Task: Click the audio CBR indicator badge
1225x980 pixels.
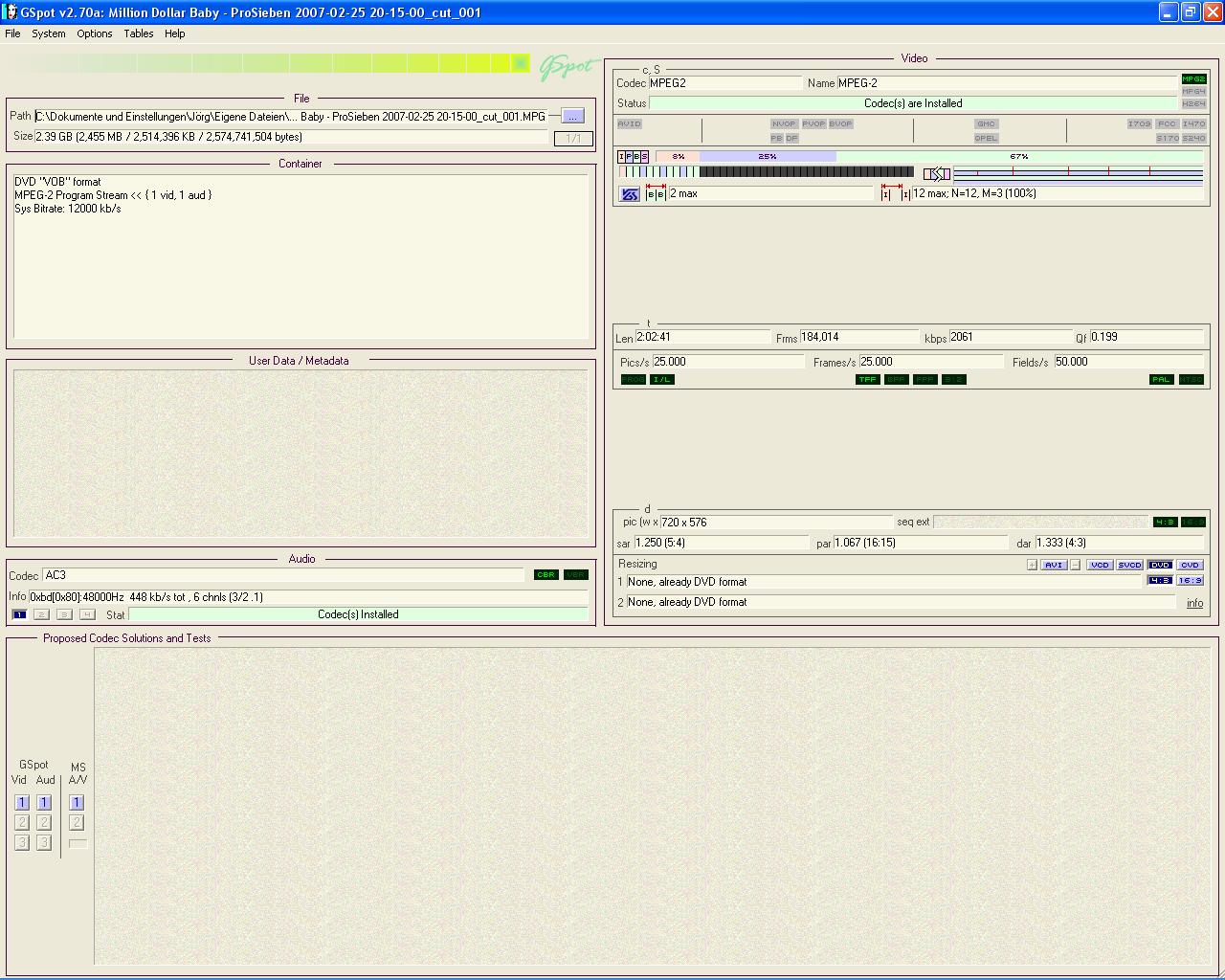Action: point(546,574)
